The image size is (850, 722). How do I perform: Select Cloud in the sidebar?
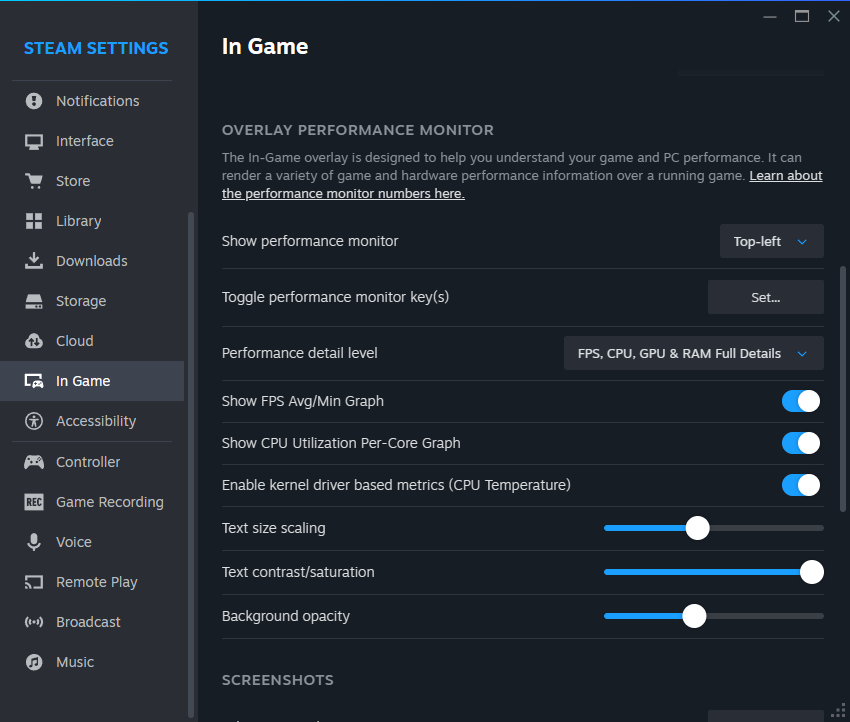pos(92,341)
